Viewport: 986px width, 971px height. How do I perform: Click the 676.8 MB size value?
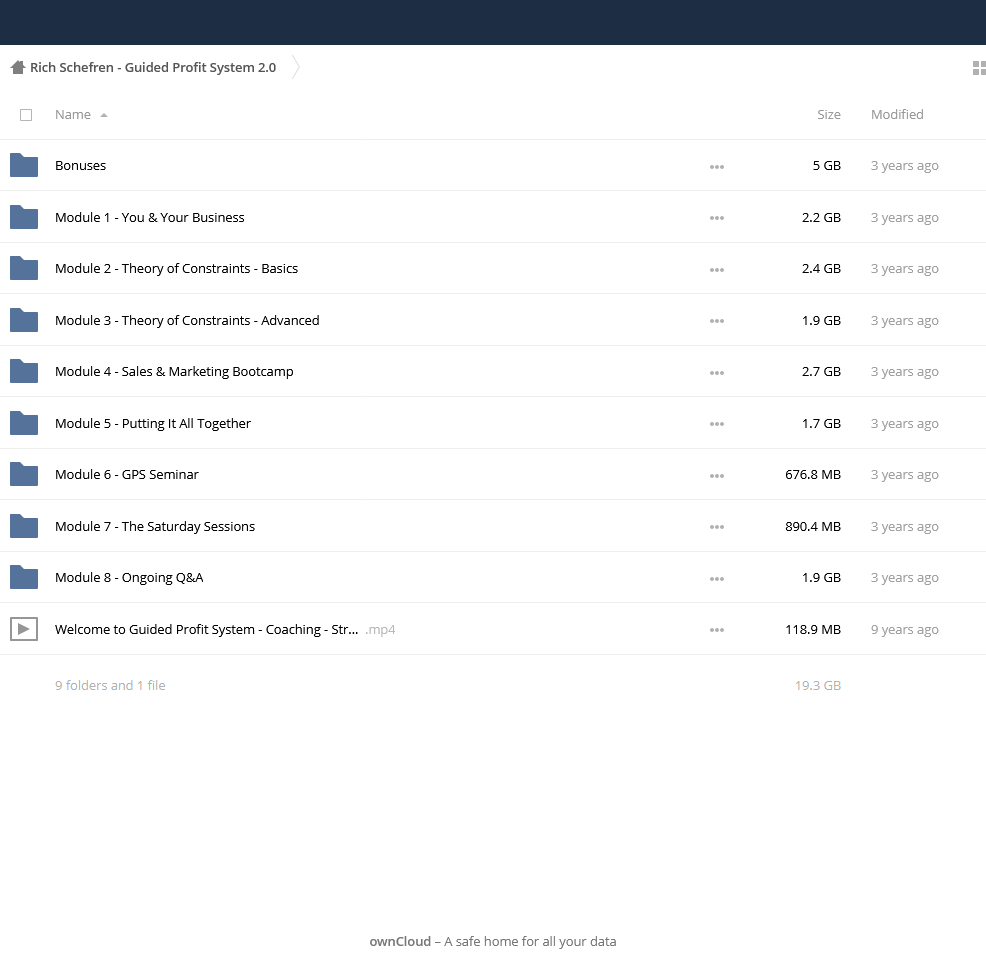click(x=812, y=474)
